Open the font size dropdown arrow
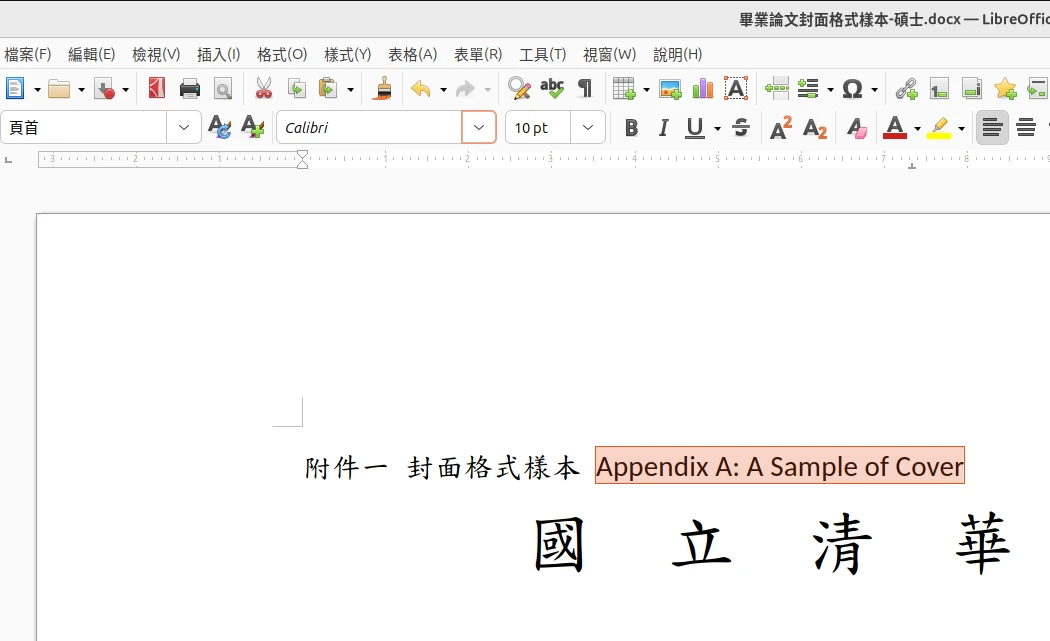Screen dimensions: 1050x641 point(588,127)
